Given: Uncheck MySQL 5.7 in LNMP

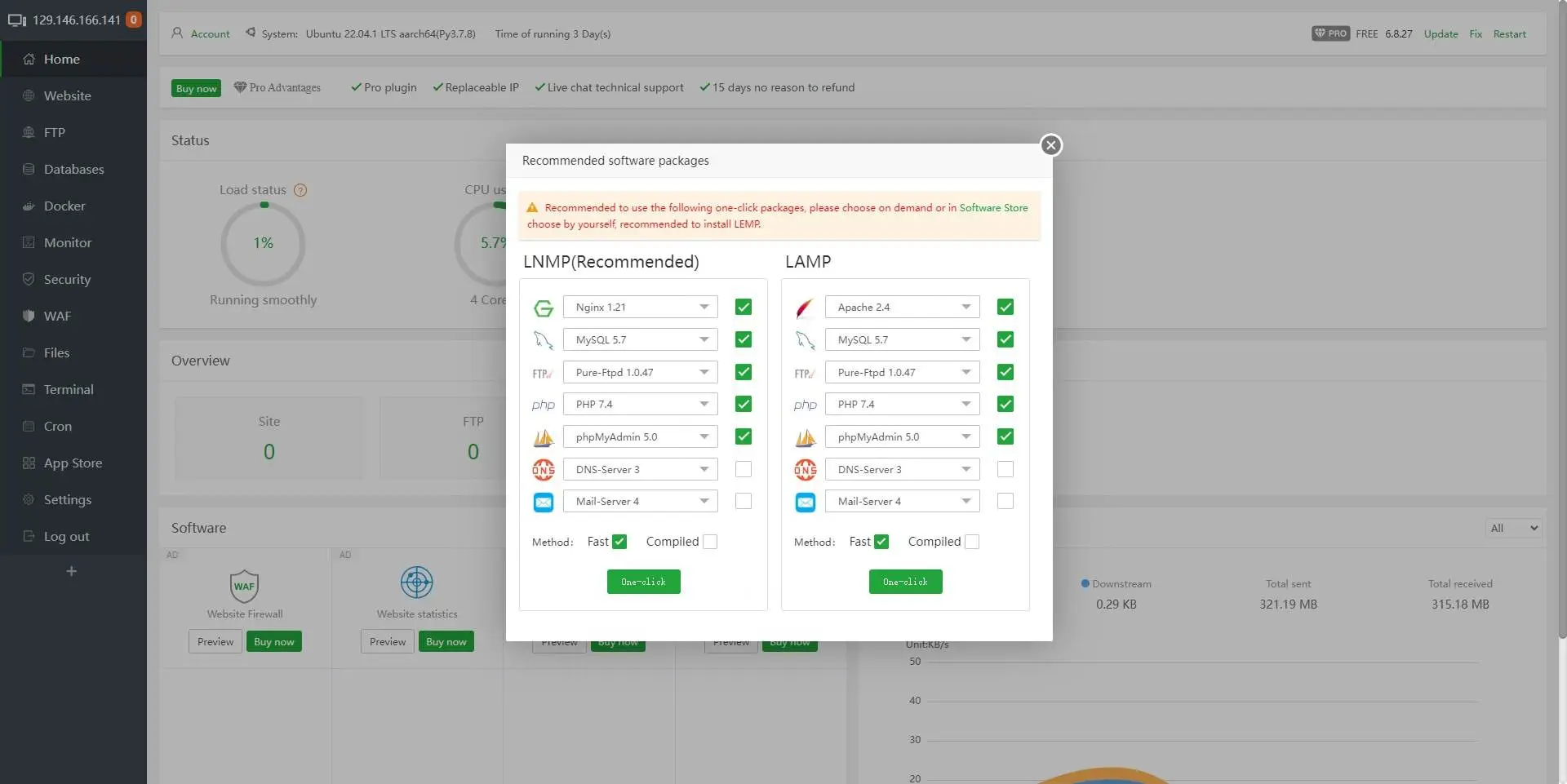Looking at the screenshot, I should point(744,339).
